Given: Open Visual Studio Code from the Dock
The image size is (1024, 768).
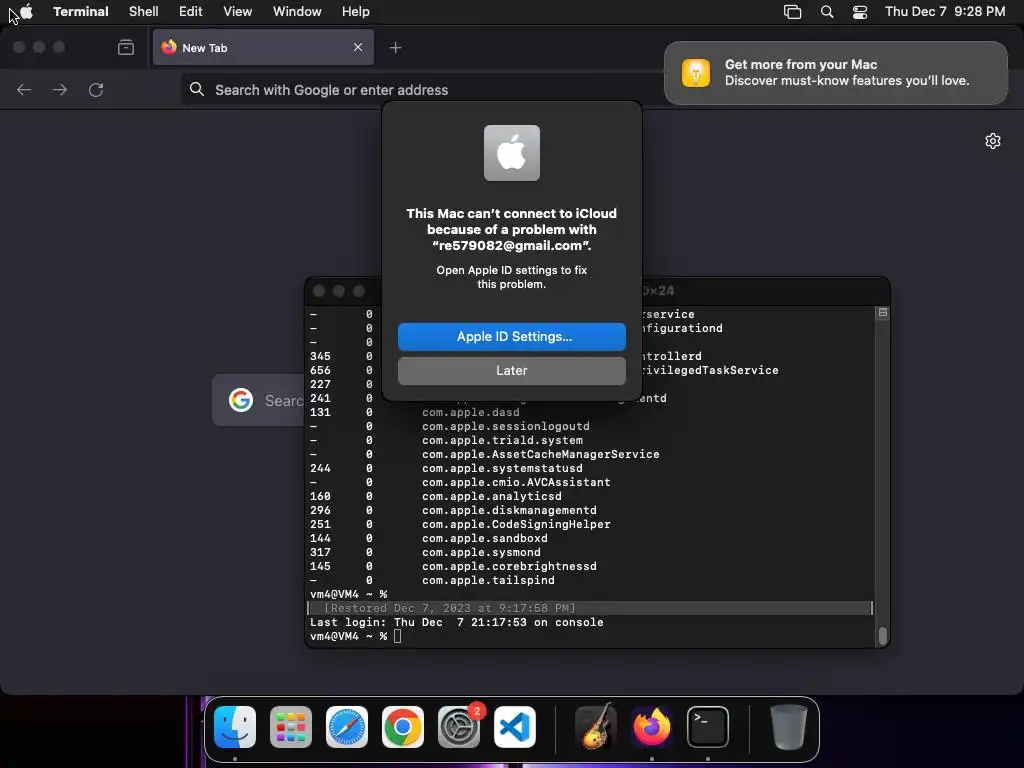Looking at the screenshot, I should [515, 727].
